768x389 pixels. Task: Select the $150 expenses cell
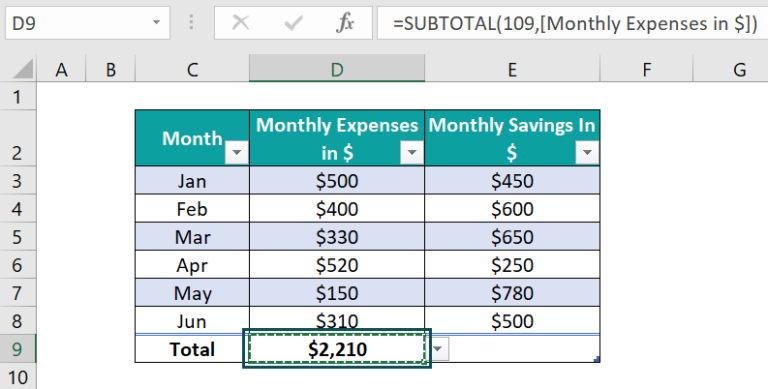point(337,292)
